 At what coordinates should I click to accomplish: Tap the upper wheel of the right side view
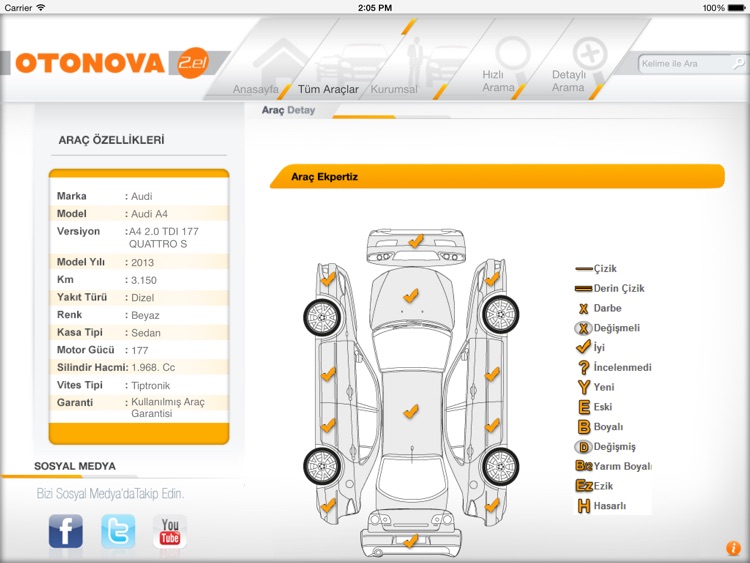[x=500, y=315]
